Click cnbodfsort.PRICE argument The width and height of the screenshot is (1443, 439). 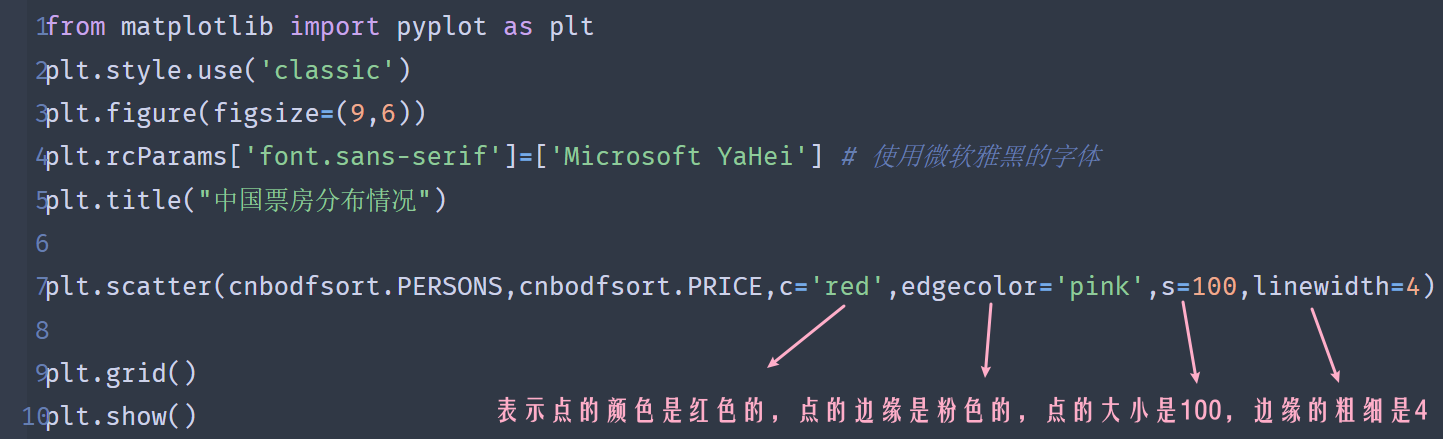point(640,287)
